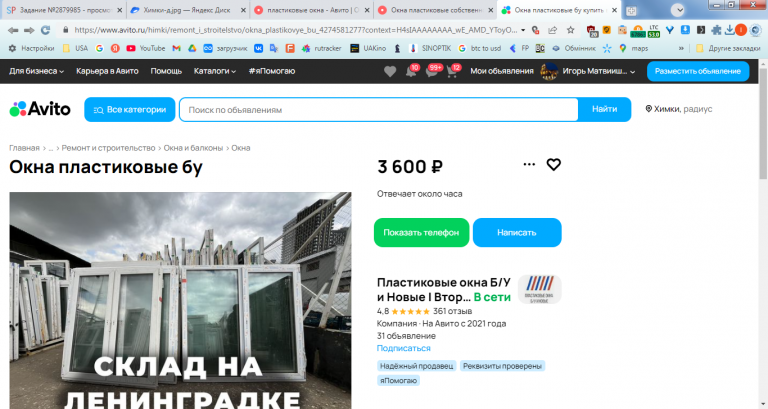This screenshot has height=409, width=768.
Task: Open the messages chat icon
Action: coord(432,72)
